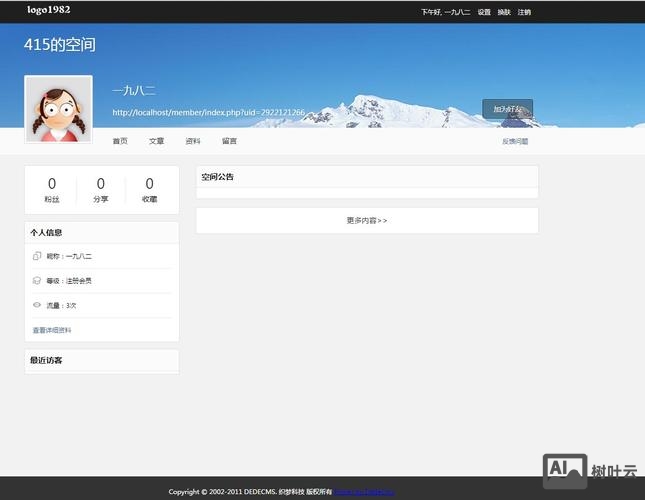Click the 反馈问题 feedback link
This screenshot has height=500, width=645.
pyautogui.click(x=515, y=141)
